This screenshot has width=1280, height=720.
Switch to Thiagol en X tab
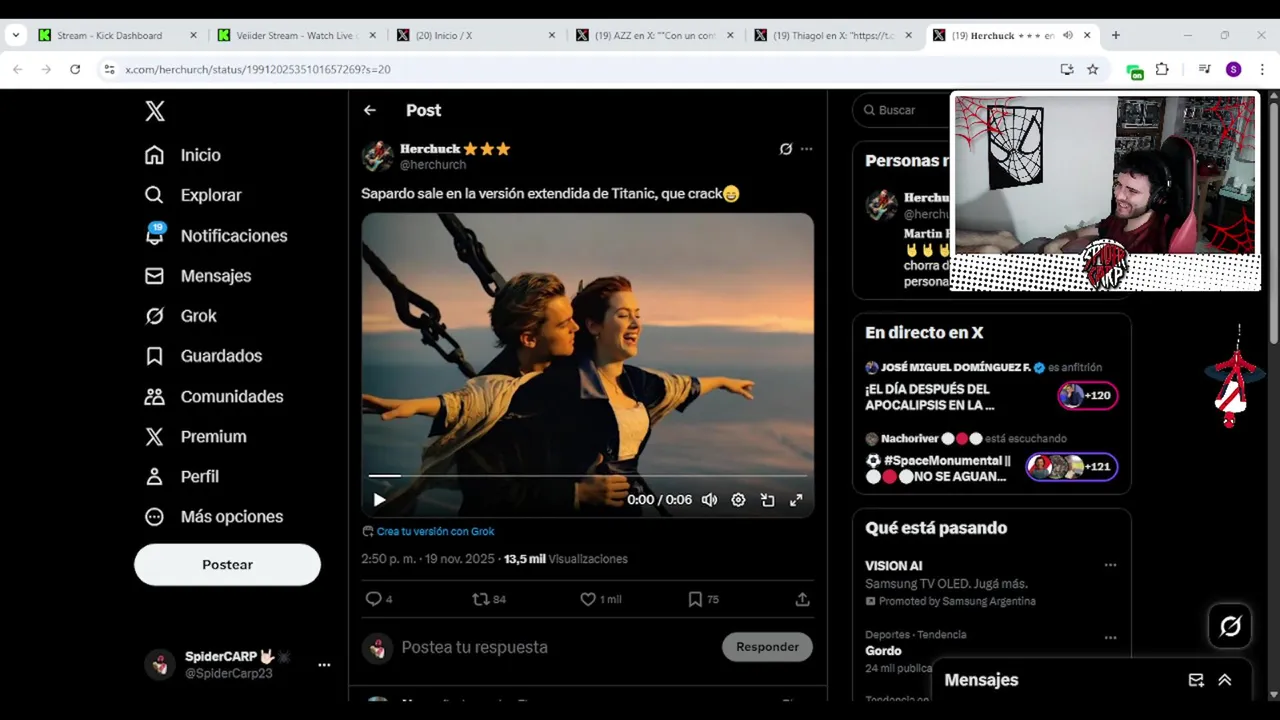click(834, 35)
